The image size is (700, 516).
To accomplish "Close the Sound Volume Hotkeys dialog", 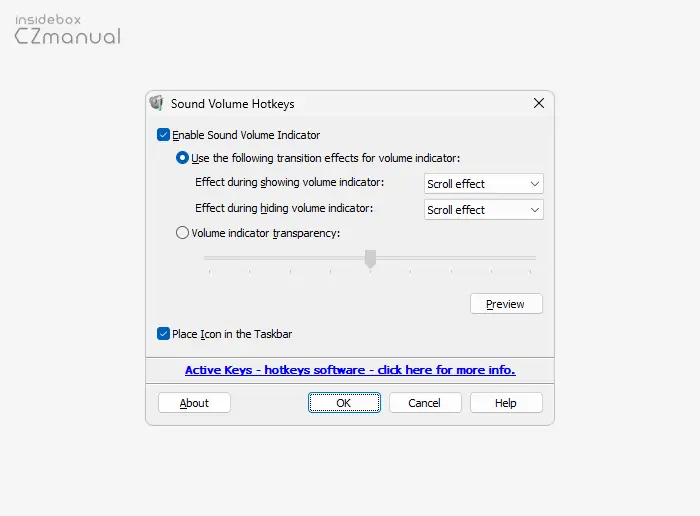I will [538, 103].
